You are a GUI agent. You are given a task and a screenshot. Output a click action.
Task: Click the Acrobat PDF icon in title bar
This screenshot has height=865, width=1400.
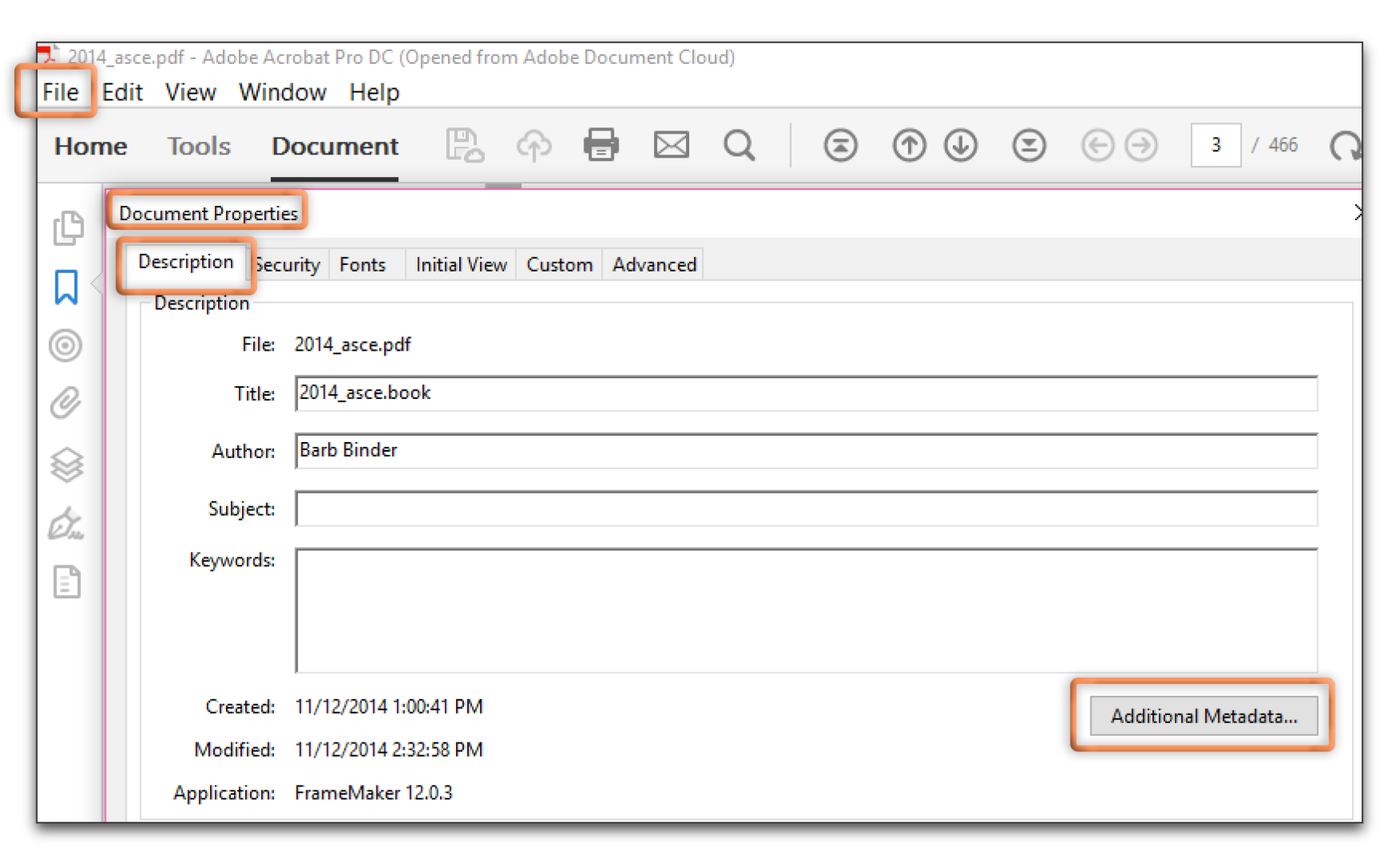(x=48, y=54)
